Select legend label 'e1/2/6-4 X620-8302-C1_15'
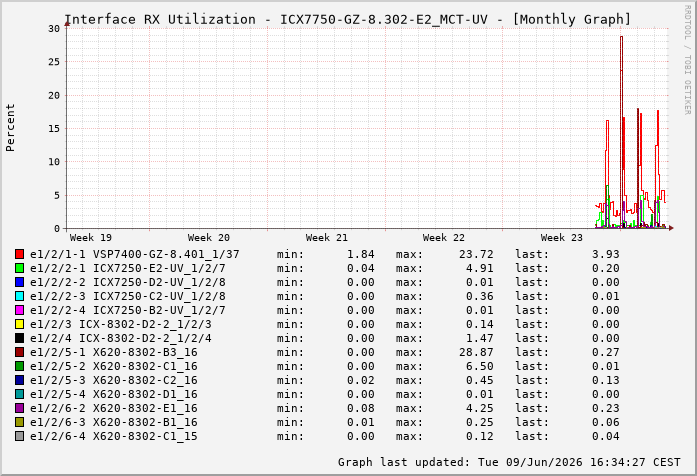 point(114,436)
